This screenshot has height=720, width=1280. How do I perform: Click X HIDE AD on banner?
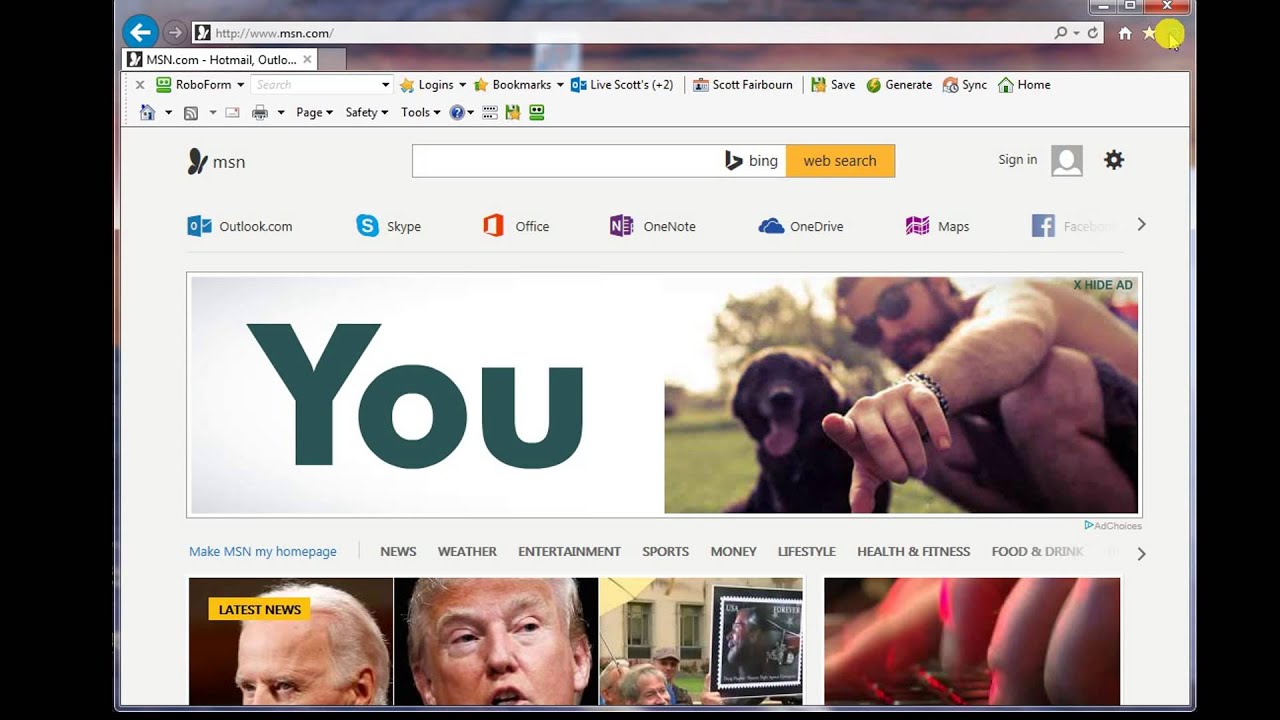pyautogui.click(x=1103, y=285)
